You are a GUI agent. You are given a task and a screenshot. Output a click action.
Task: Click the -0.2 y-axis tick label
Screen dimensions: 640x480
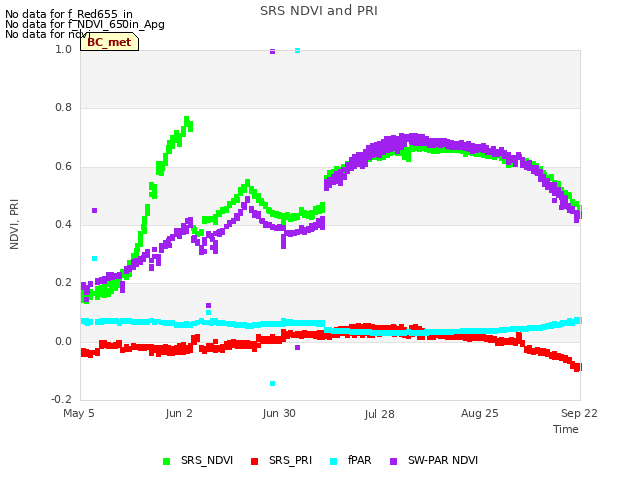61,399
